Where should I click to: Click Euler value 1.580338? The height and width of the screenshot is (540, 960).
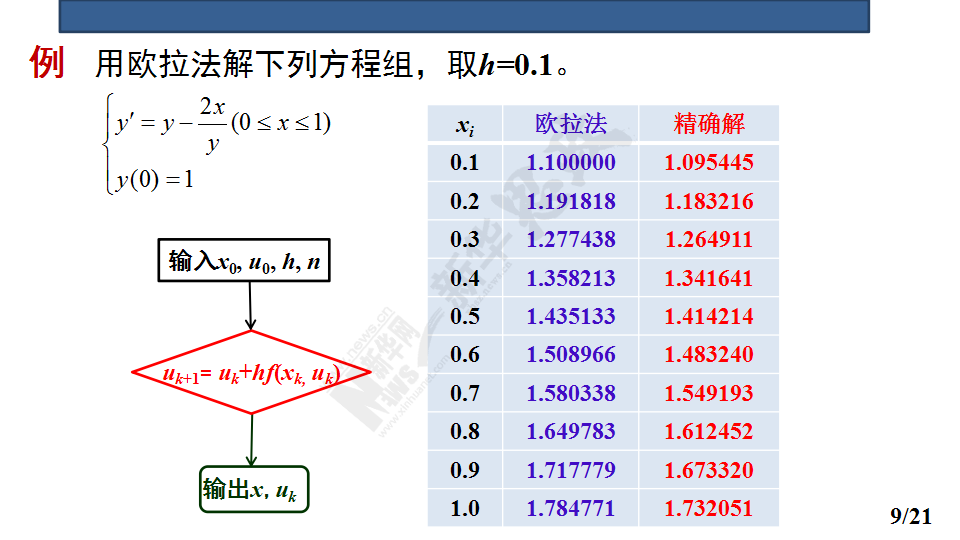click(x=571, y=393)
